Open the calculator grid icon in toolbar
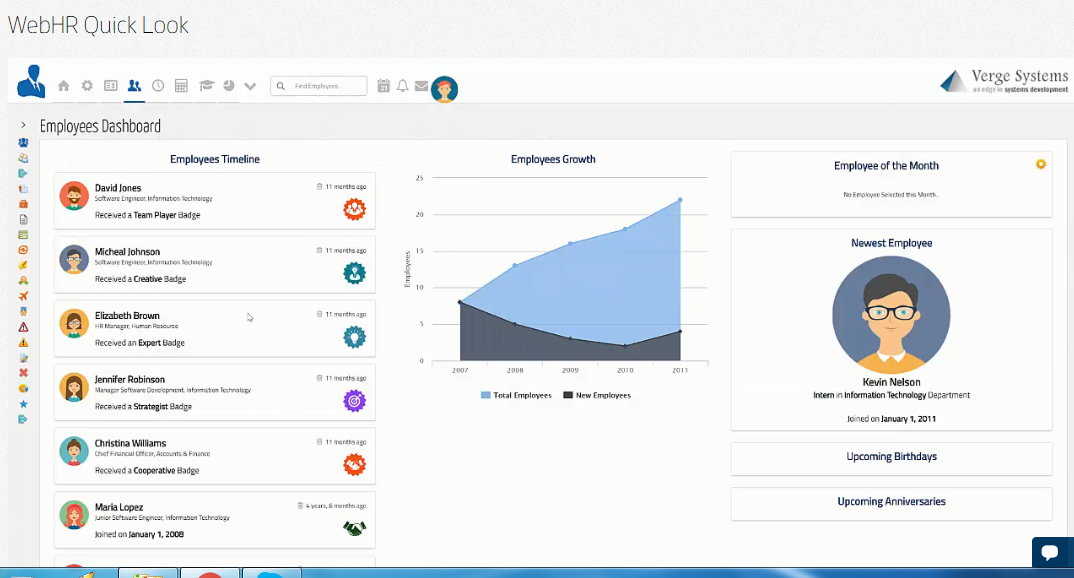This screenshot has height=578, width=1074. coord(182,86)
